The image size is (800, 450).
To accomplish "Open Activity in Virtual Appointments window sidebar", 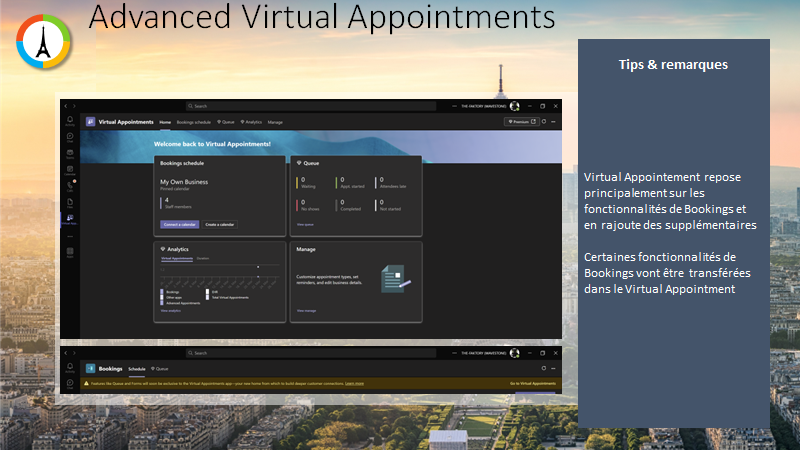I will [70, 120].
